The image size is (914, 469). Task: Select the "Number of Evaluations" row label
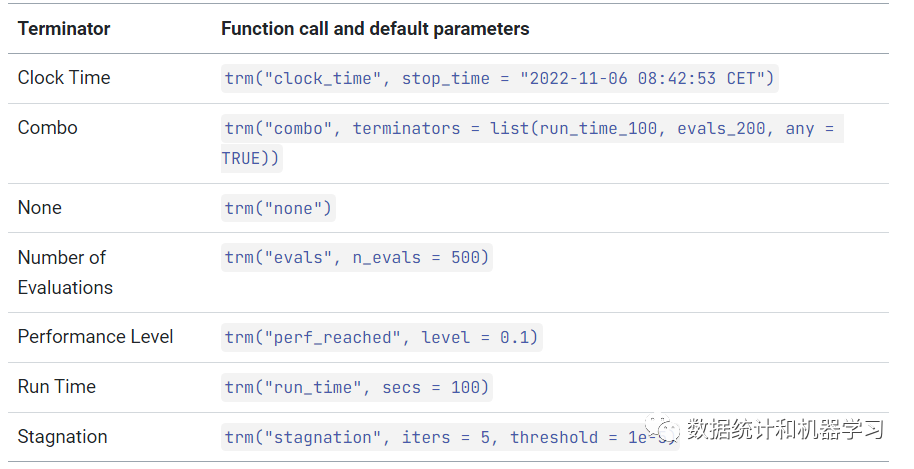tap(65, 272)
